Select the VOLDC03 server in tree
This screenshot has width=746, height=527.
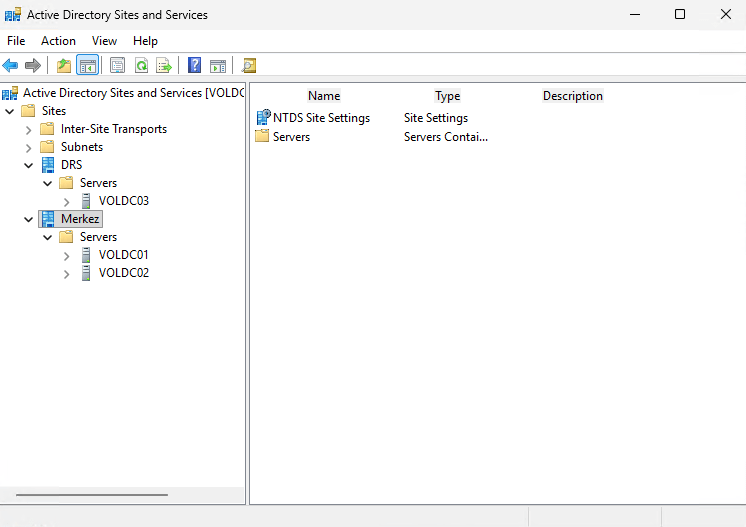click(123, 201)
